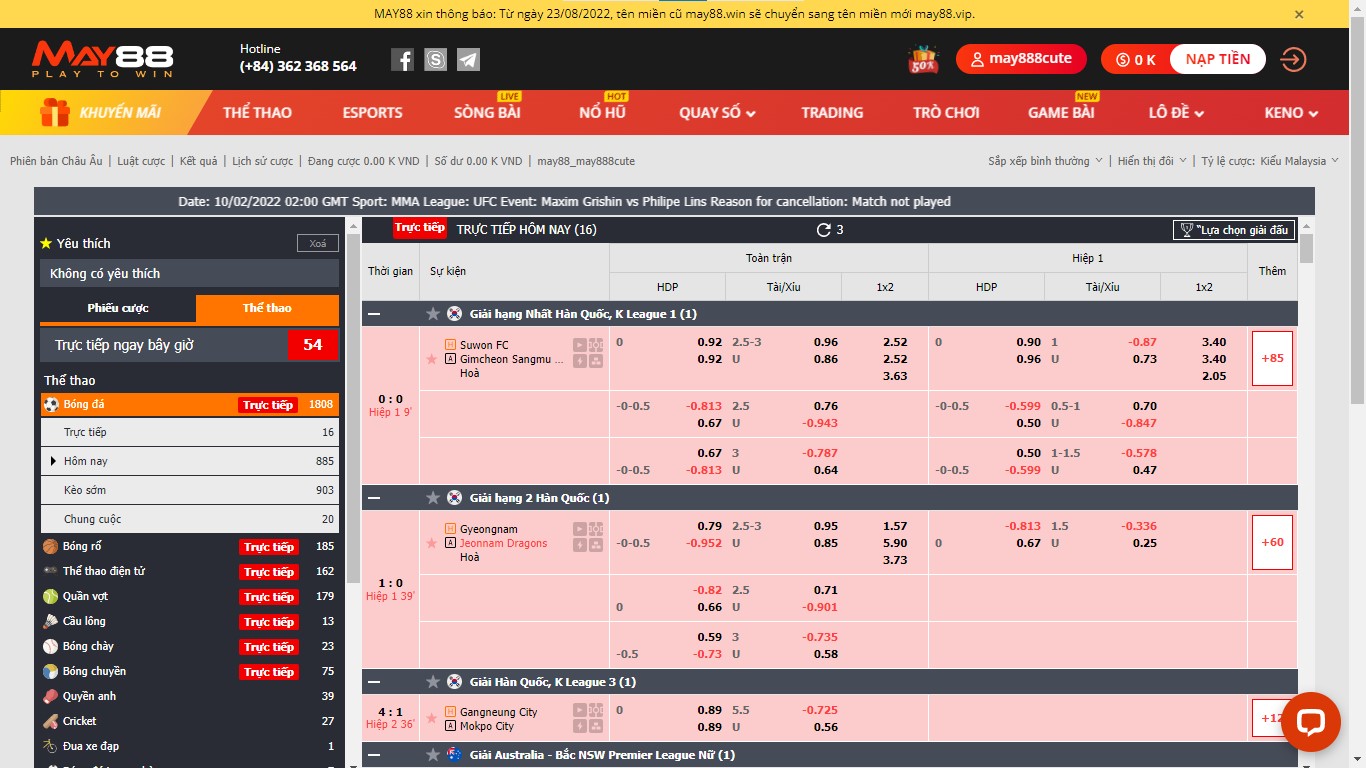
Task: Open the THỂ THAO menu
Action: pos(257,113)
